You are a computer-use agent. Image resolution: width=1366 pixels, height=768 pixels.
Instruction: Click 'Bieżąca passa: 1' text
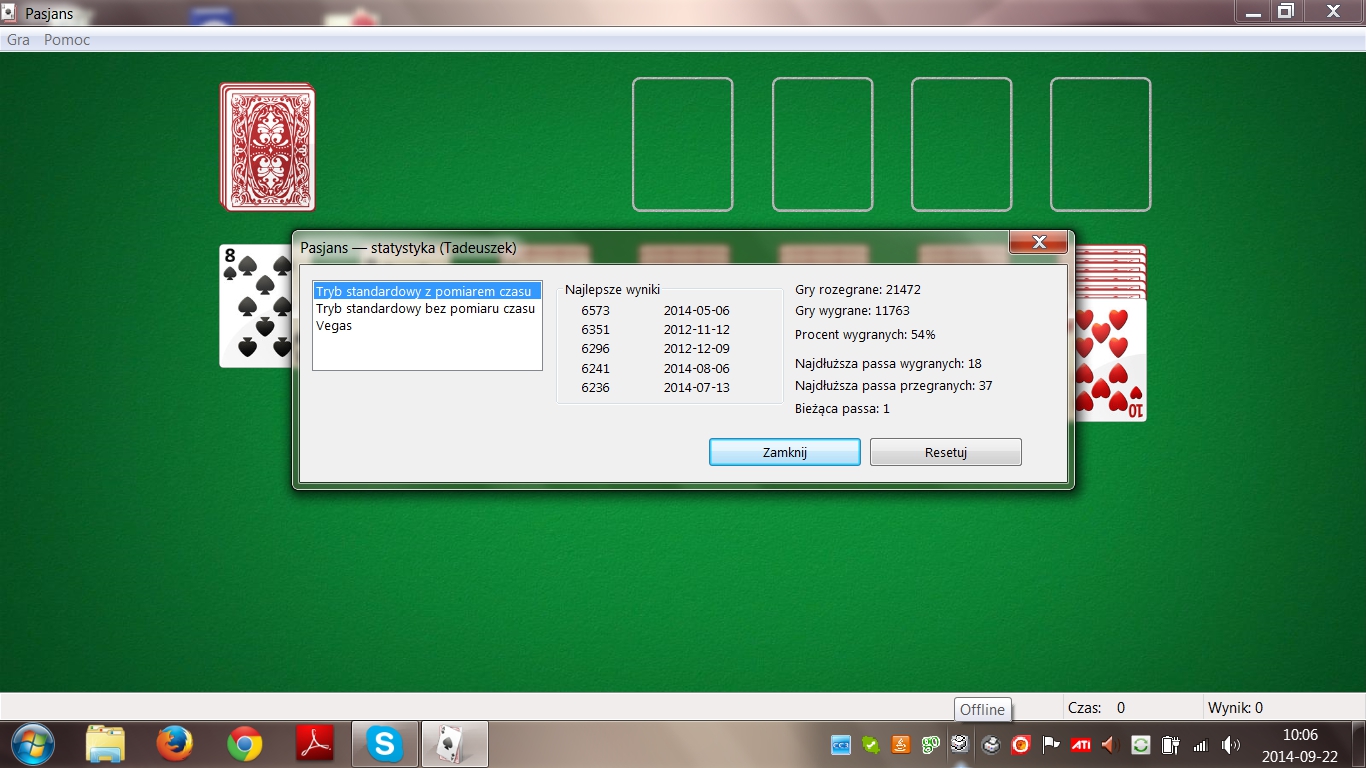(x=842, y=408)
